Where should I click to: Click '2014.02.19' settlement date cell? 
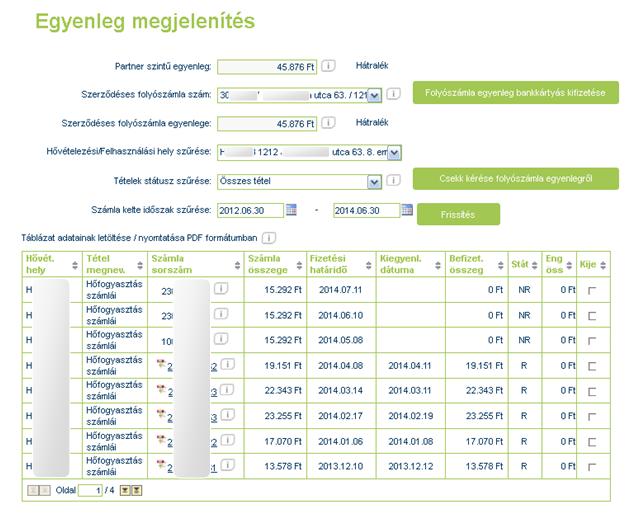411,416
